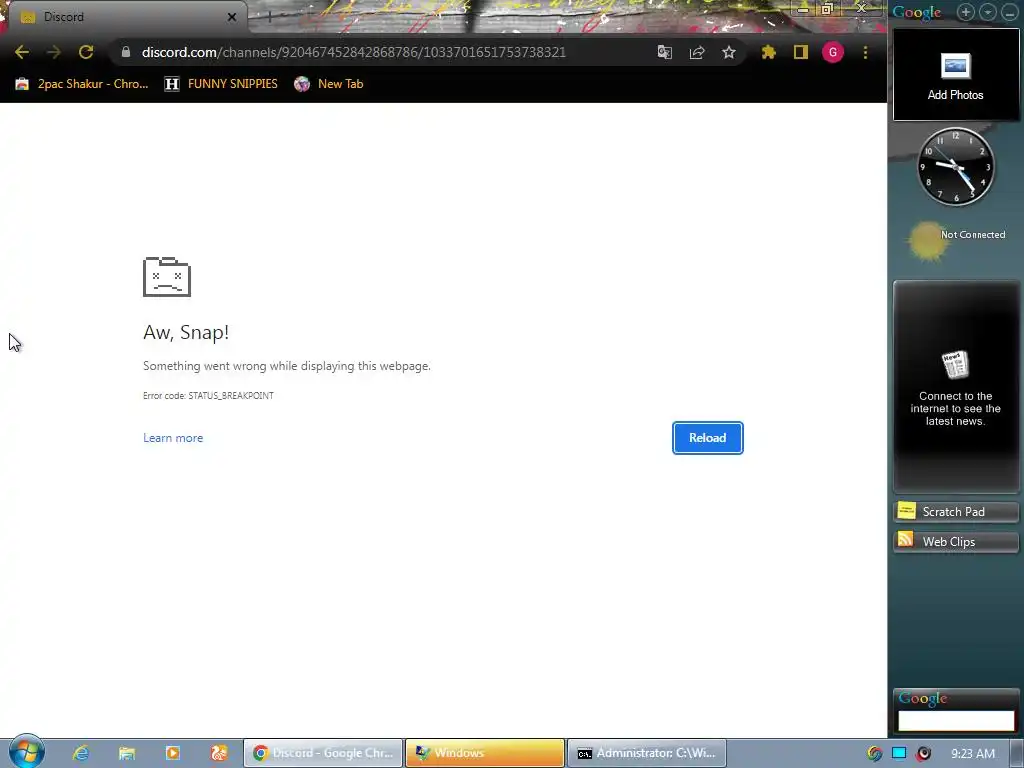Click the orange app icon on taskbar
The width and height of the screenshot is (1024, 768).
[219, 753]
